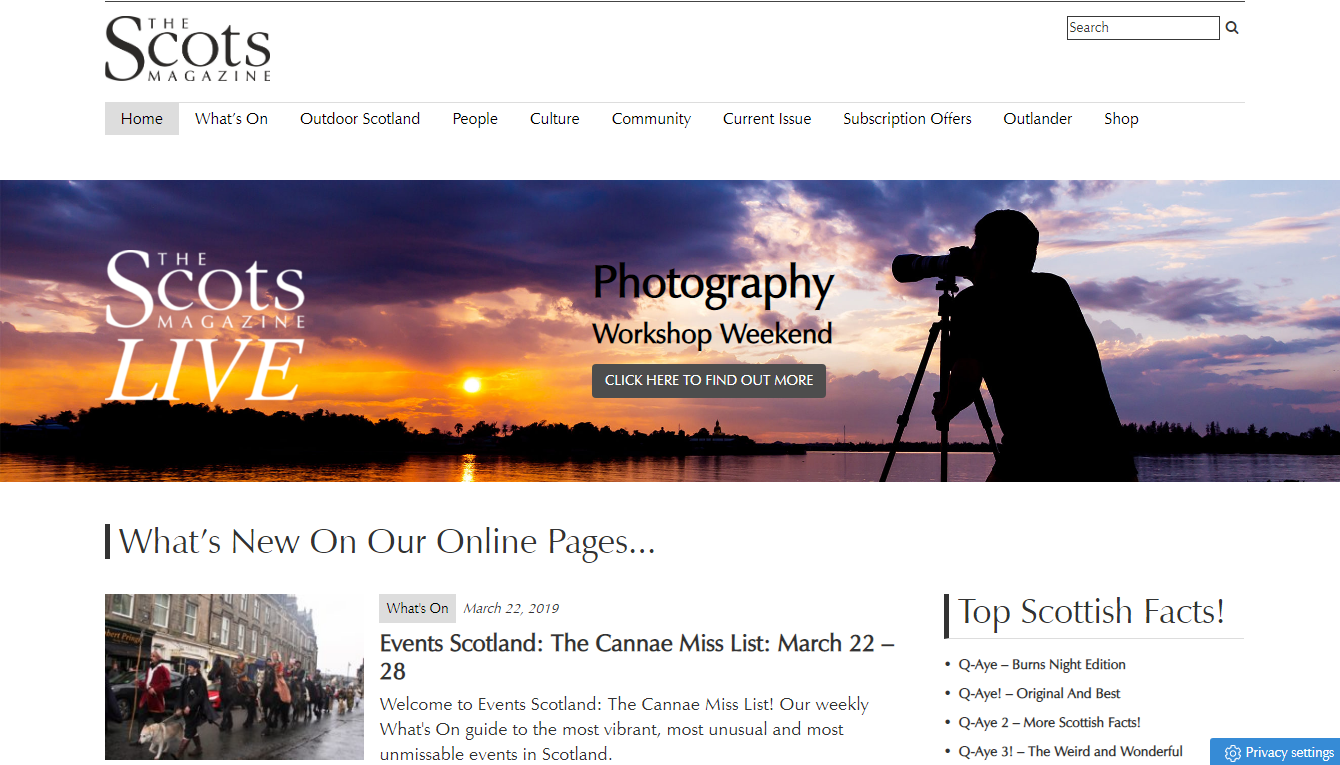Open Q-Aye – Burns Night Edition link
The width and height of the screenshot is (1340, 765).
(x=1042, y=664)
